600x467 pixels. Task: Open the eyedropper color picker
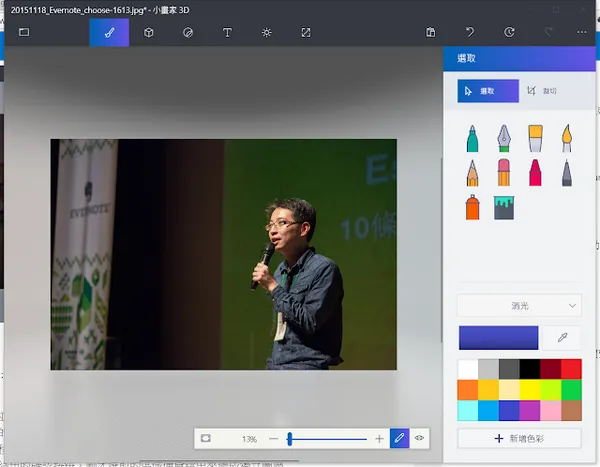click(562, 339)
